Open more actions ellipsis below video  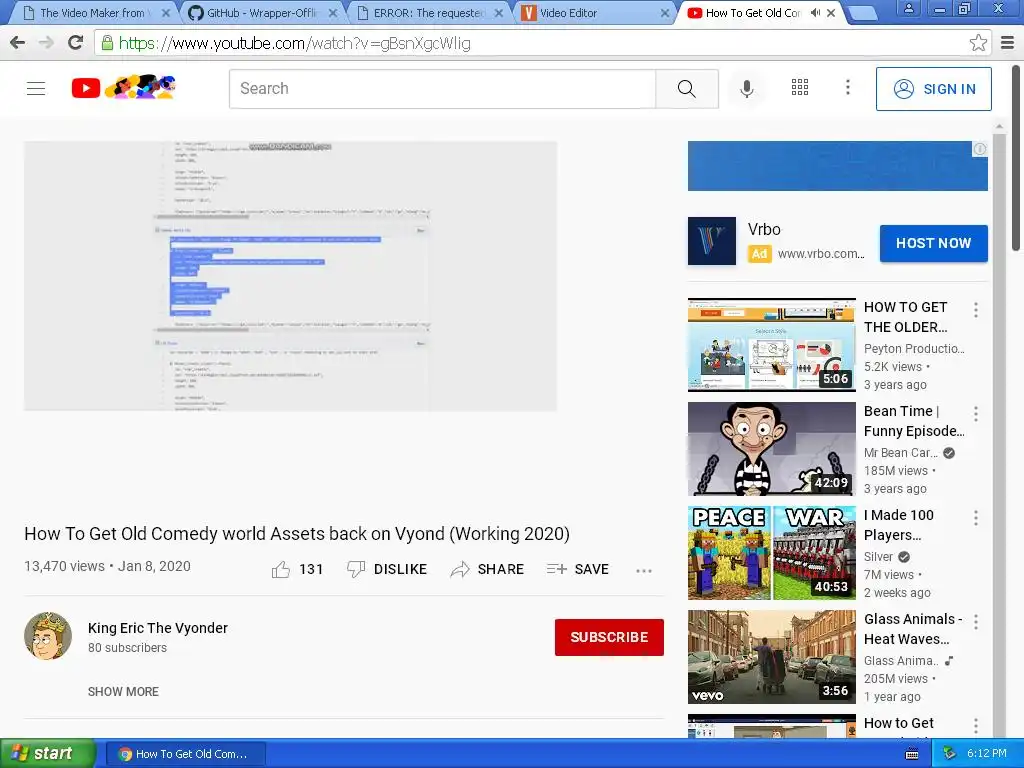coord(644,570)
